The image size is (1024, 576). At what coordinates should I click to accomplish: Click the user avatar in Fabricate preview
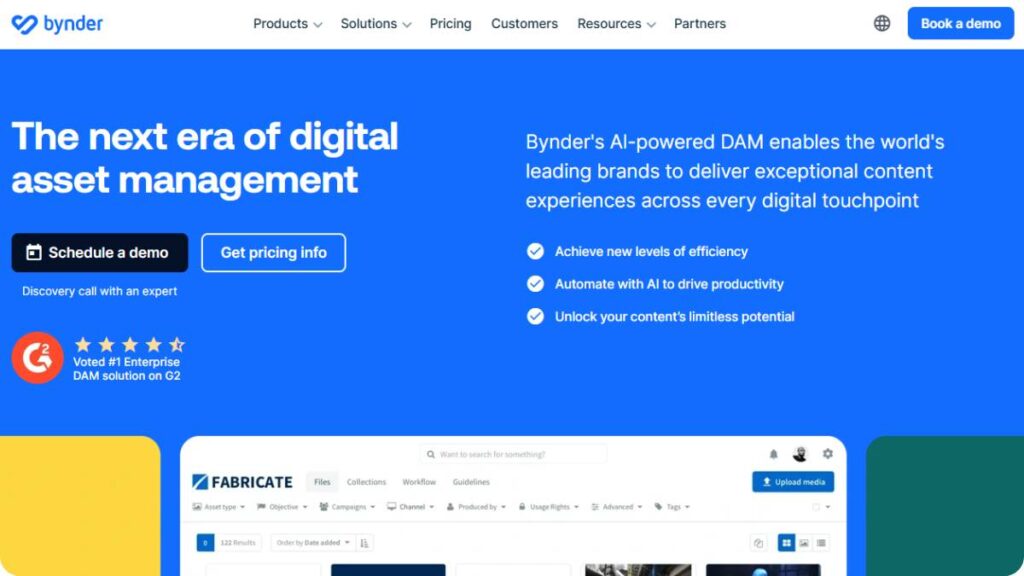point(800,454)
